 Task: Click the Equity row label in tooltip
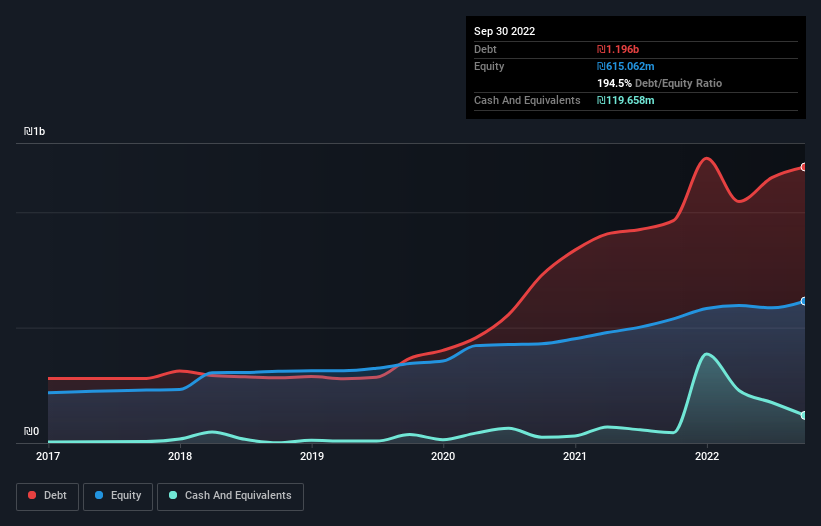coord(489,66)
